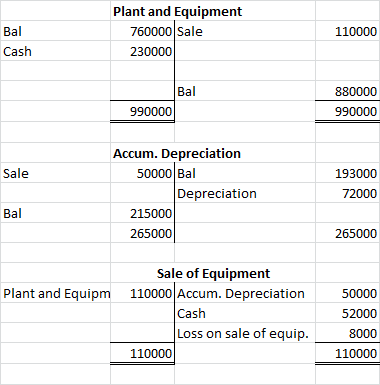Screen dimensions: 380x385
Task: Click the Bal label beside 880000
Action: pos(186,91)
